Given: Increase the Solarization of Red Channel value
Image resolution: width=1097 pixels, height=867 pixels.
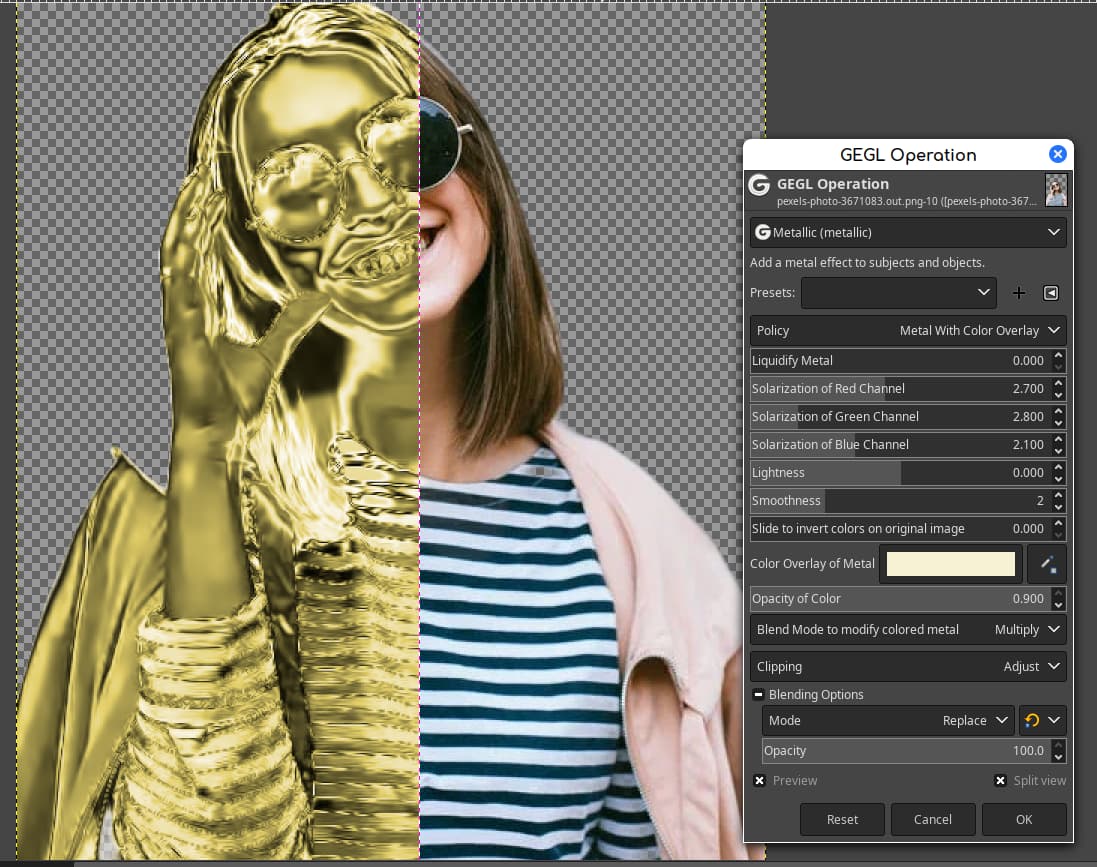Looking at the screenshot, I should [1059, 383].
